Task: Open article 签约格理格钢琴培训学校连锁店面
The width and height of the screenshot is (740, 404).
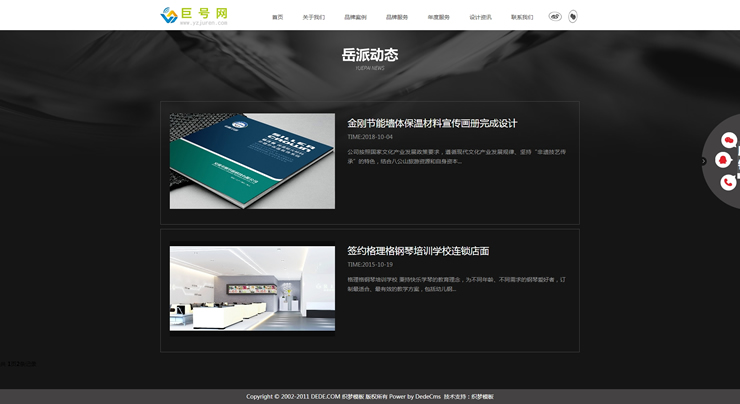Action: coord(418,251)
